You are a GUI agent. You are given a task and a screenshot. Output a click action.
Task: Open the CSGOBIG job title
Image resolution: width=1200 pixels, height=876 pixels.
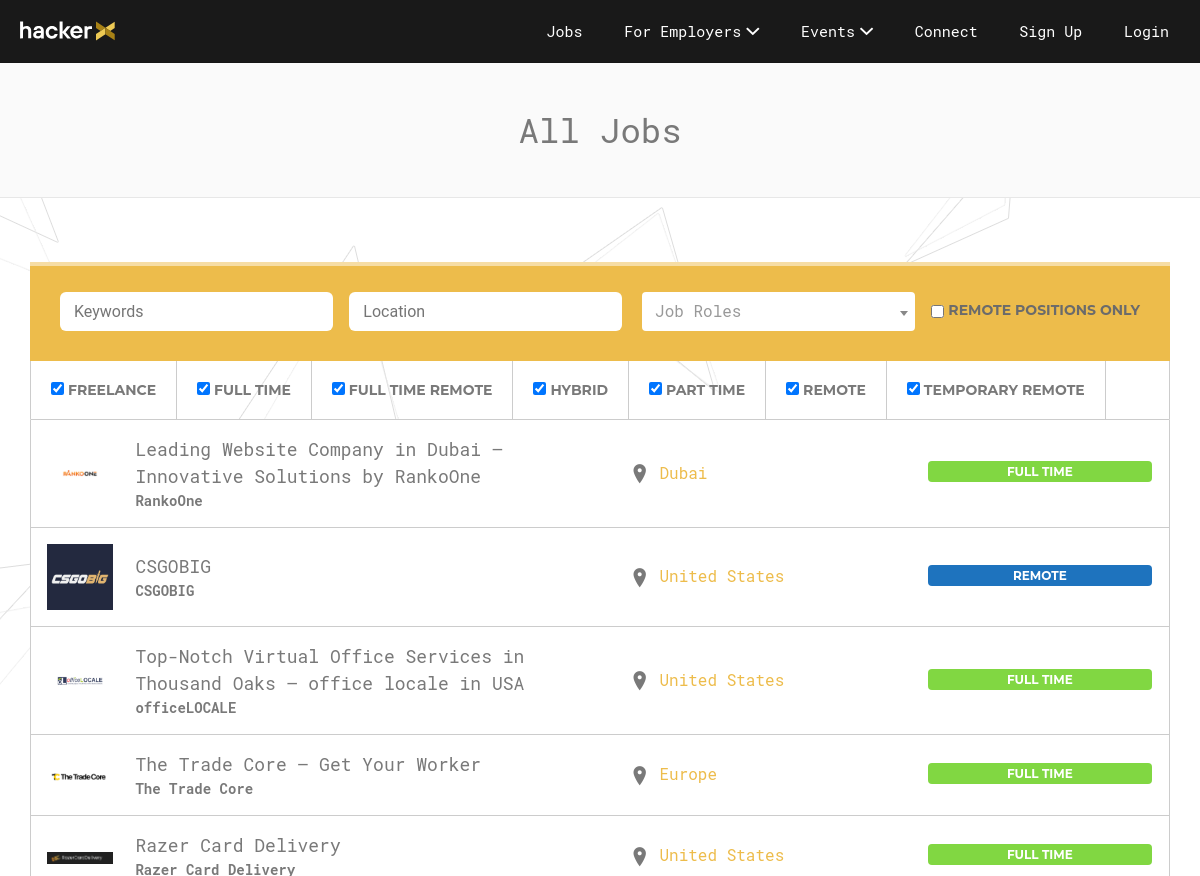pyautogui.click(x=173, y=567)
